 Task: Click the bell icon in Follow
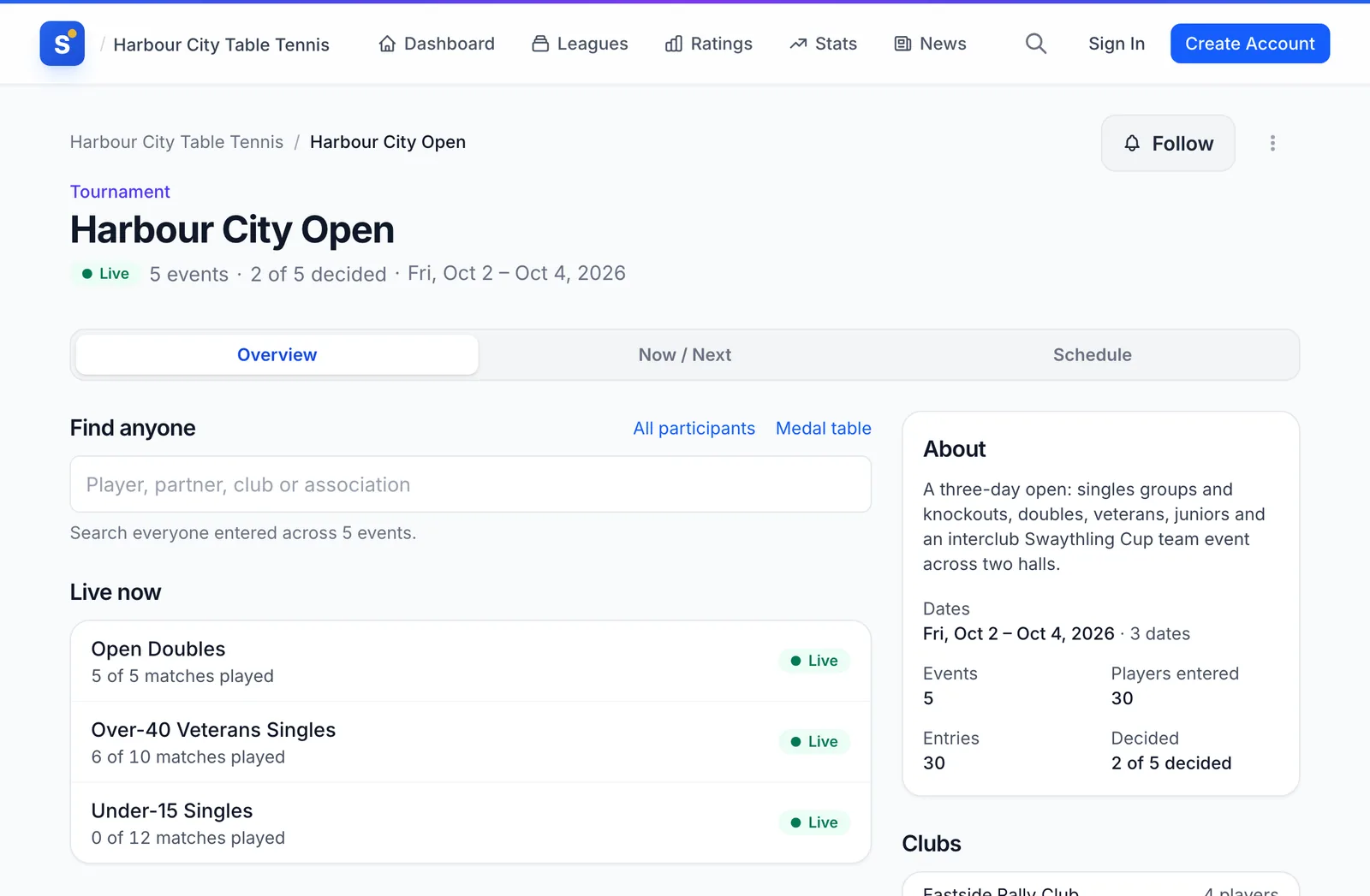coord(1132,143)
